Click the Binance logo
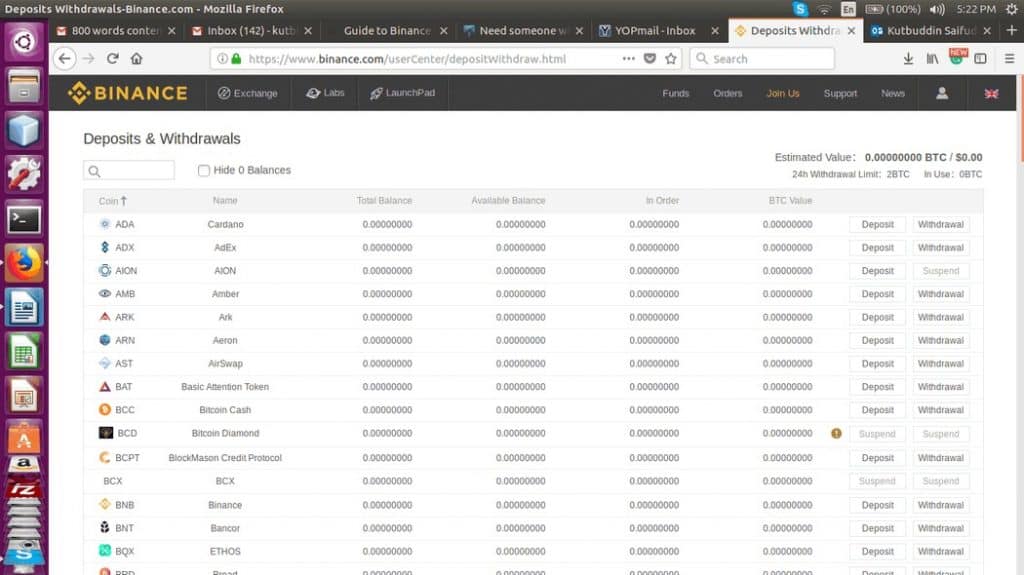1024x575 pixels. coord(127,93)
